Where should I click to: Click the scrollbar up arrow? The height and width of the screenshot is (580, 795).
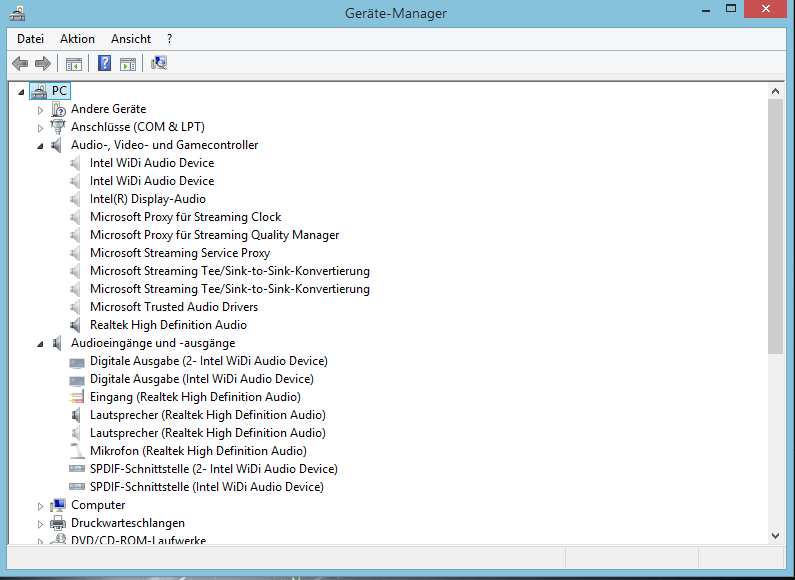(x=775, y=91)
